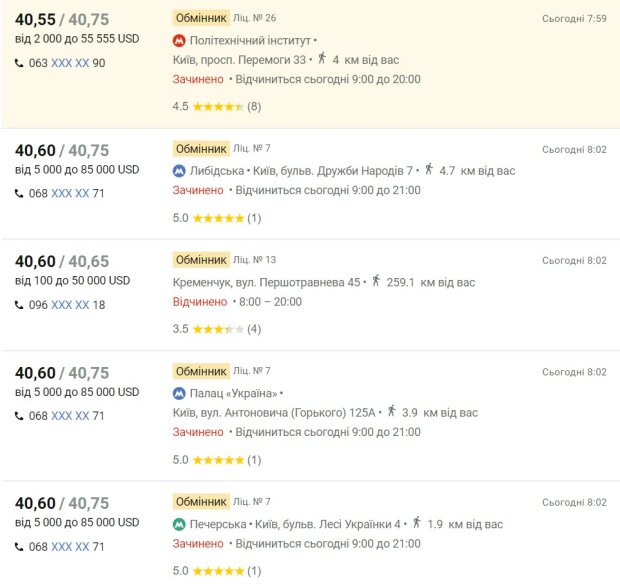
Task: Click the phone icon next to 096 number
Action: [19, 305]
